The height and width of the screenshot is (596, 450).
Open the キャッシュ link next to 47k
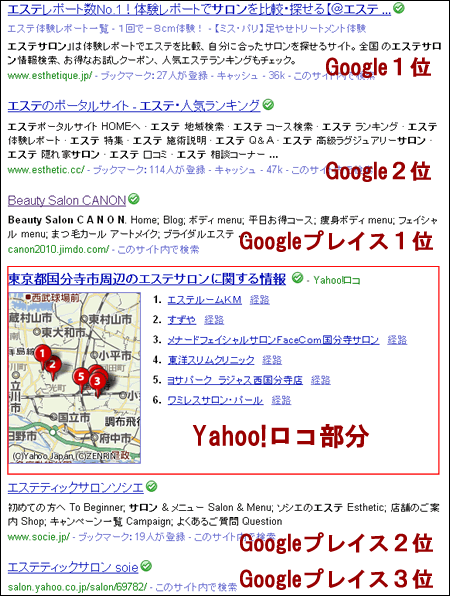tap(235, 170)
